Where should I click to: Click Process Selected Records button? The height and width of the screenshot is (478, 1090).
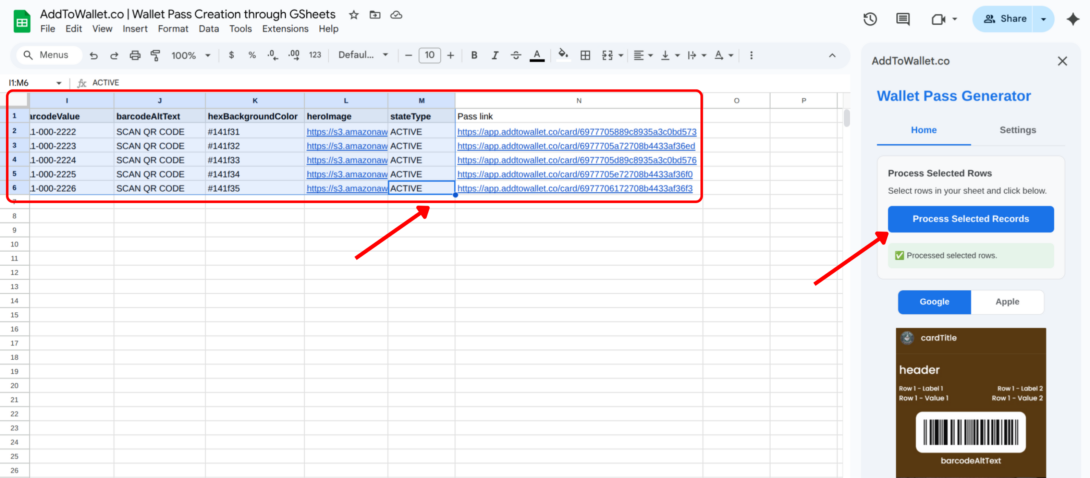coord(970,219)
